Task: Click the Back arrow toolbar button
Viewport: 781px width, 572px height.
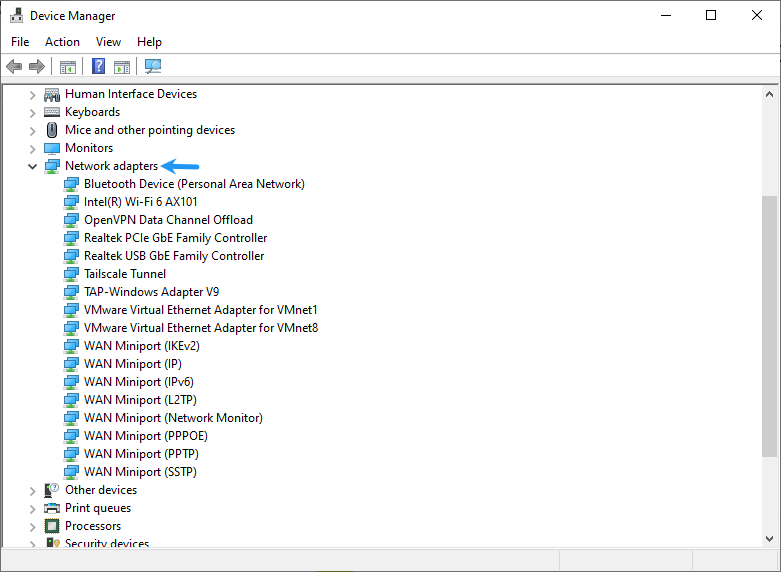Action: (14, 67)
